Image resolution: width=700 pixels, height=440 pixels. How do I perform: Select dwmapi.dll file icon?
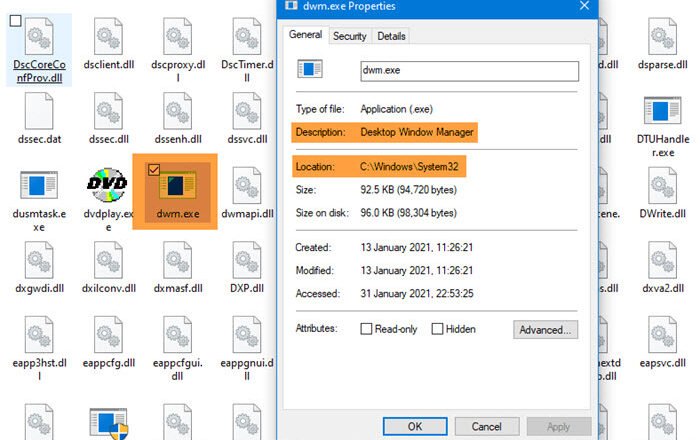tap(247, 186)
